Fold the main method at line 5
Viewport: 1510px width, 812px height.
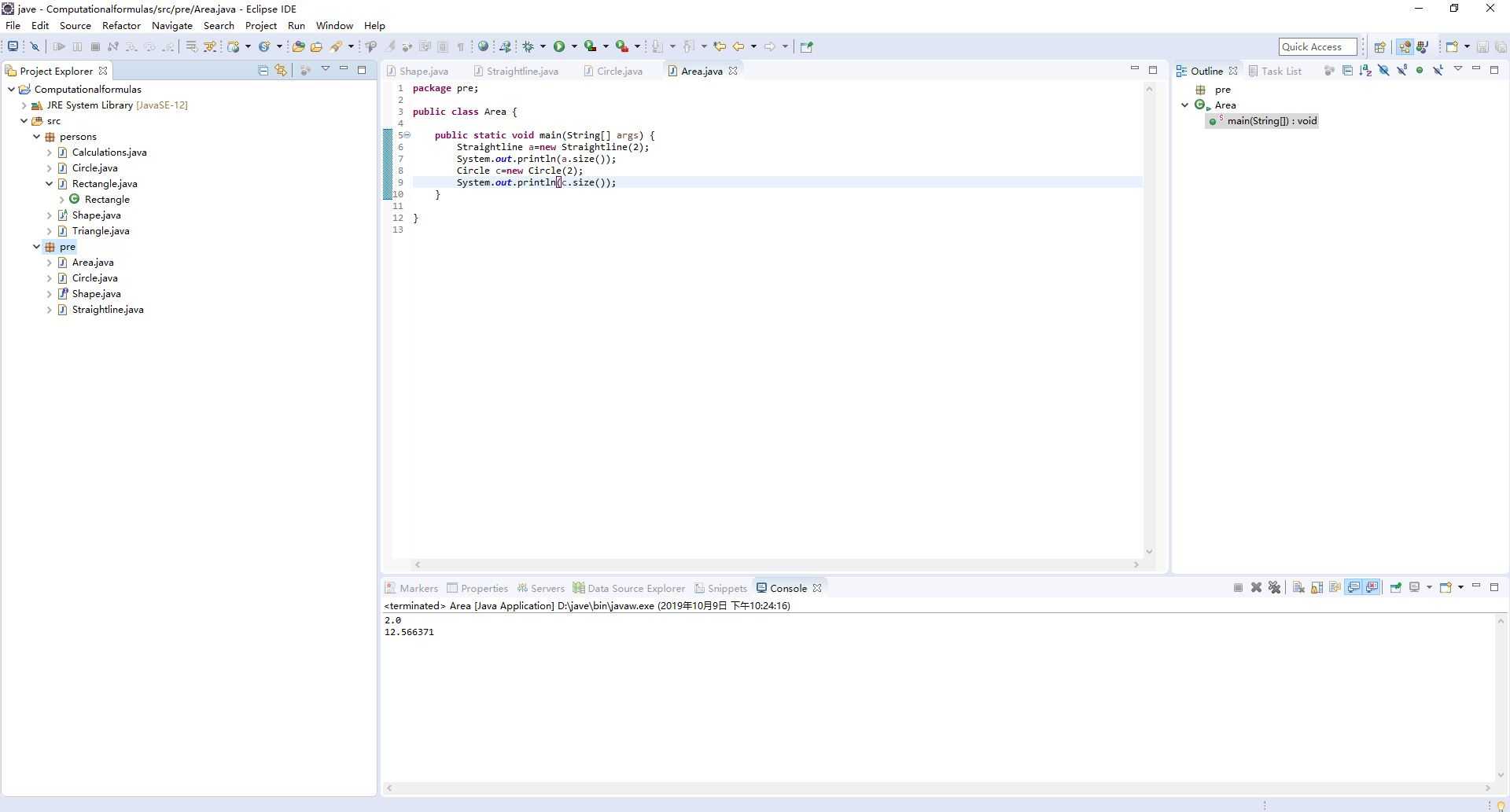(x=407, y=135)
